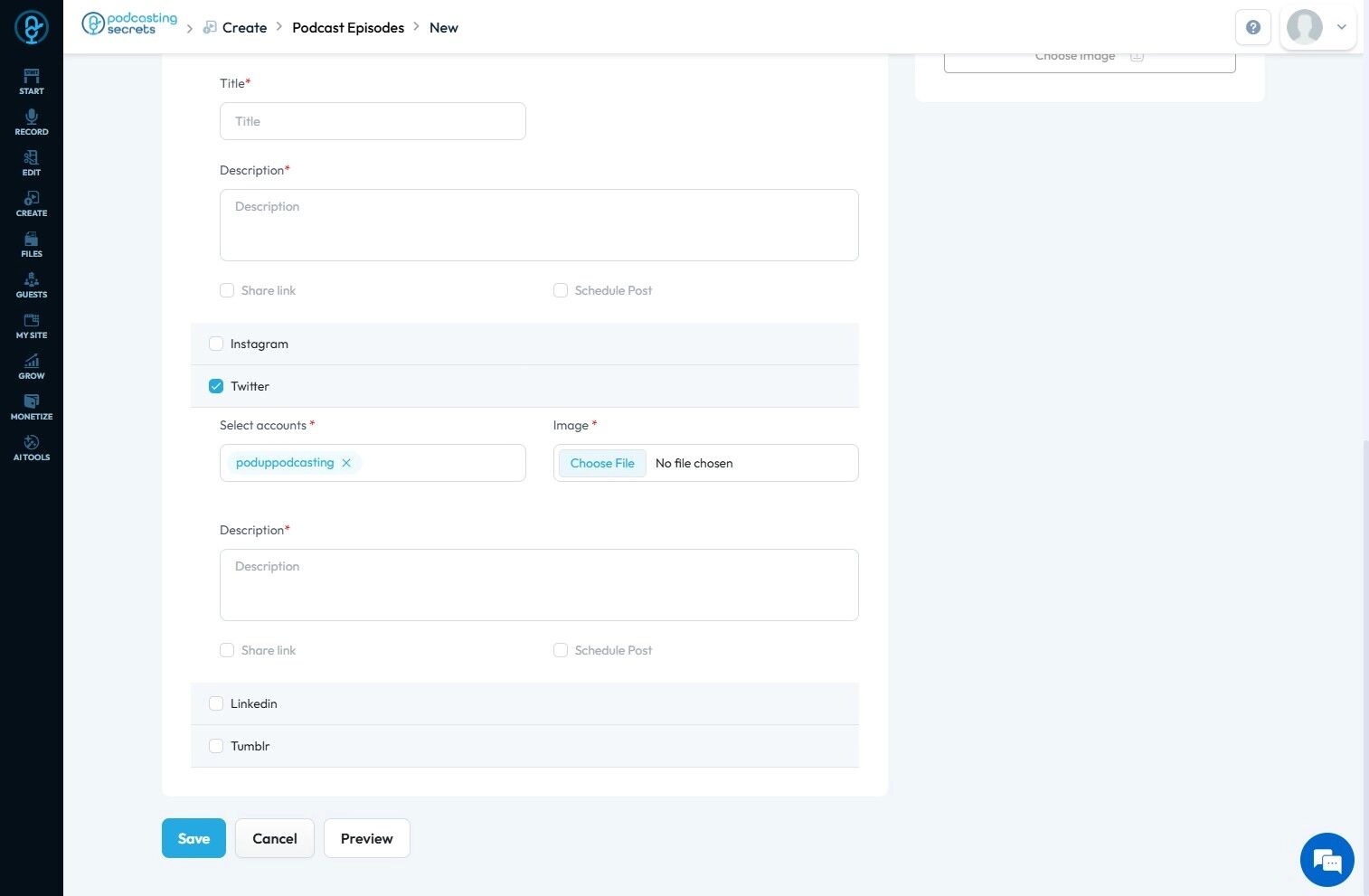Image resolution: width=1369 pixels, height=896 pixels.
Task: Tick the Linkedin checkbox
Action: 216,703
